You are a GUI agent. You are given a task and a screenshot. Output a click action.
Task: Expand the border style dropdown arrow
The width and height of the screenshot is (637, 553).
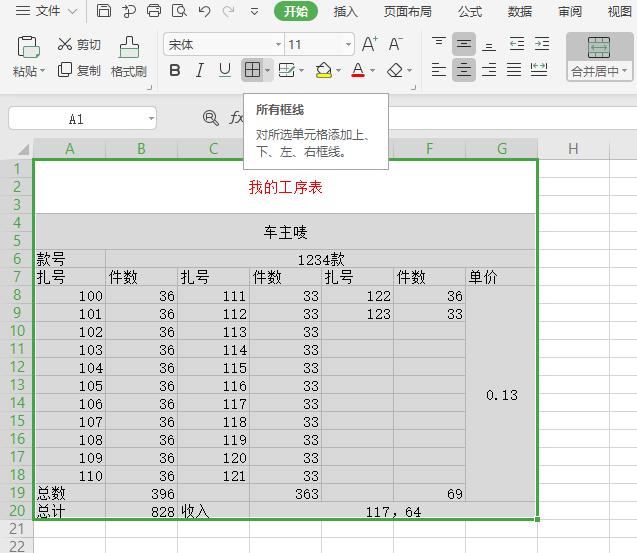tap(267, 70)
